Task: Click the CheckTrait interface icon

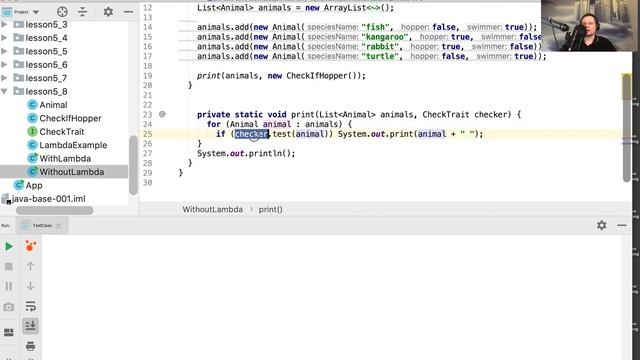Action: (x=32, y=132)
